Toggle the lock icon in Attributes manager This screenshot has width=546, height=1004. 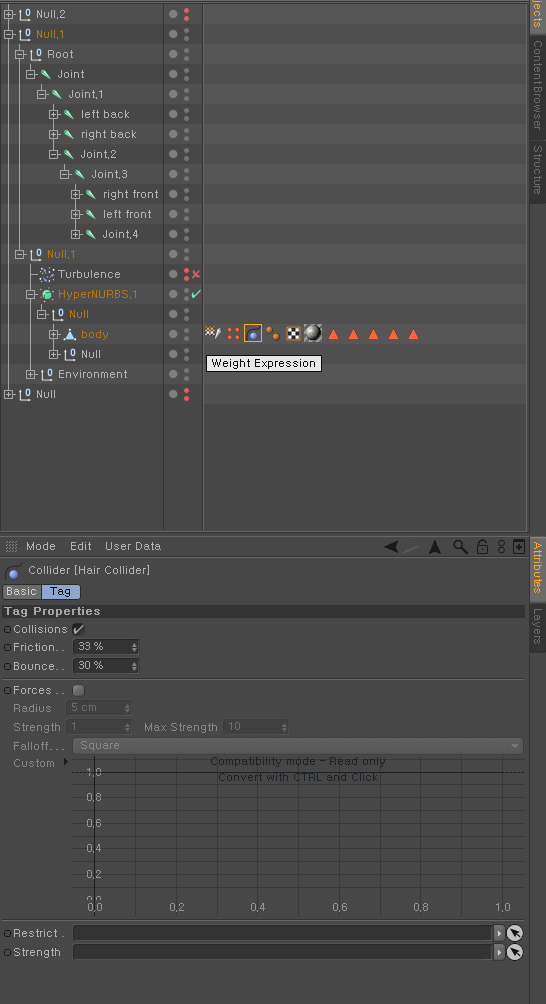(482, 547)
